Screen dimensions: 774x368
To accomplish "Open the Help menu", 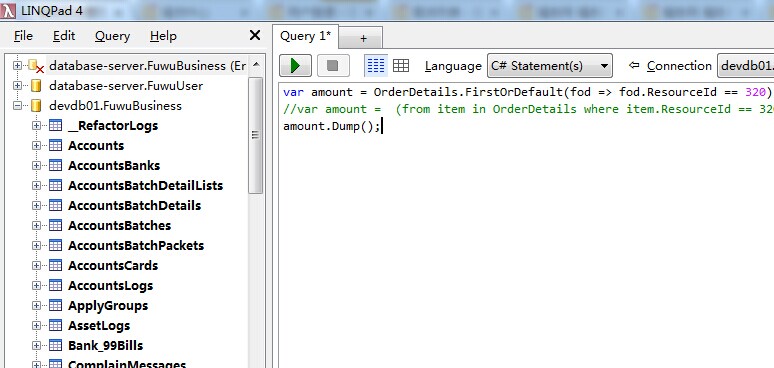I will pos(163,36).
